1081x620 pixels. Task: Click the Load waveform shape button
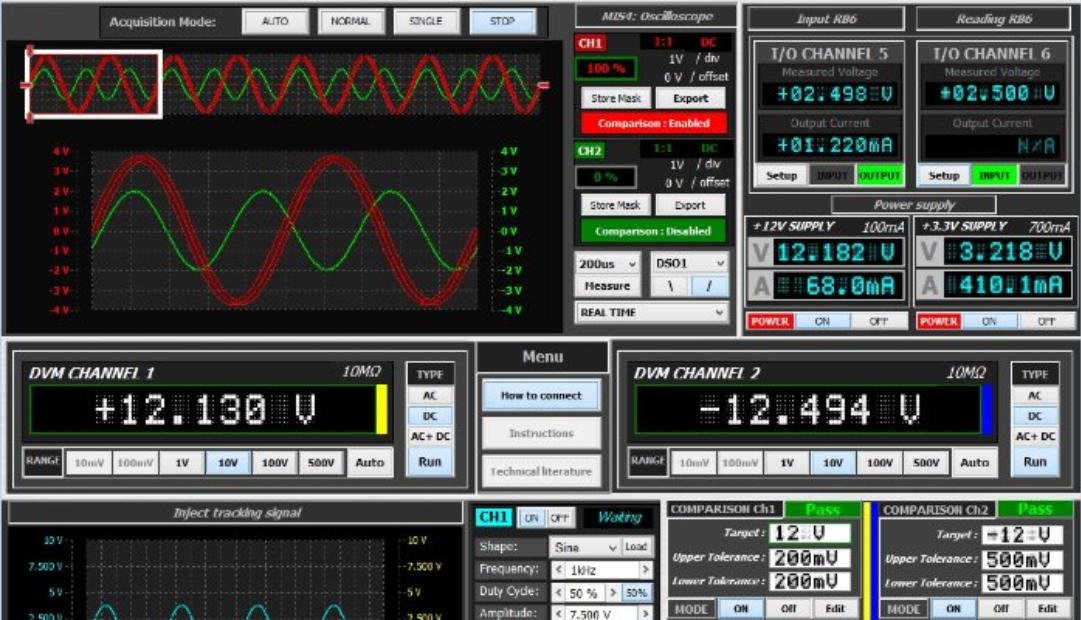point(636,547)
